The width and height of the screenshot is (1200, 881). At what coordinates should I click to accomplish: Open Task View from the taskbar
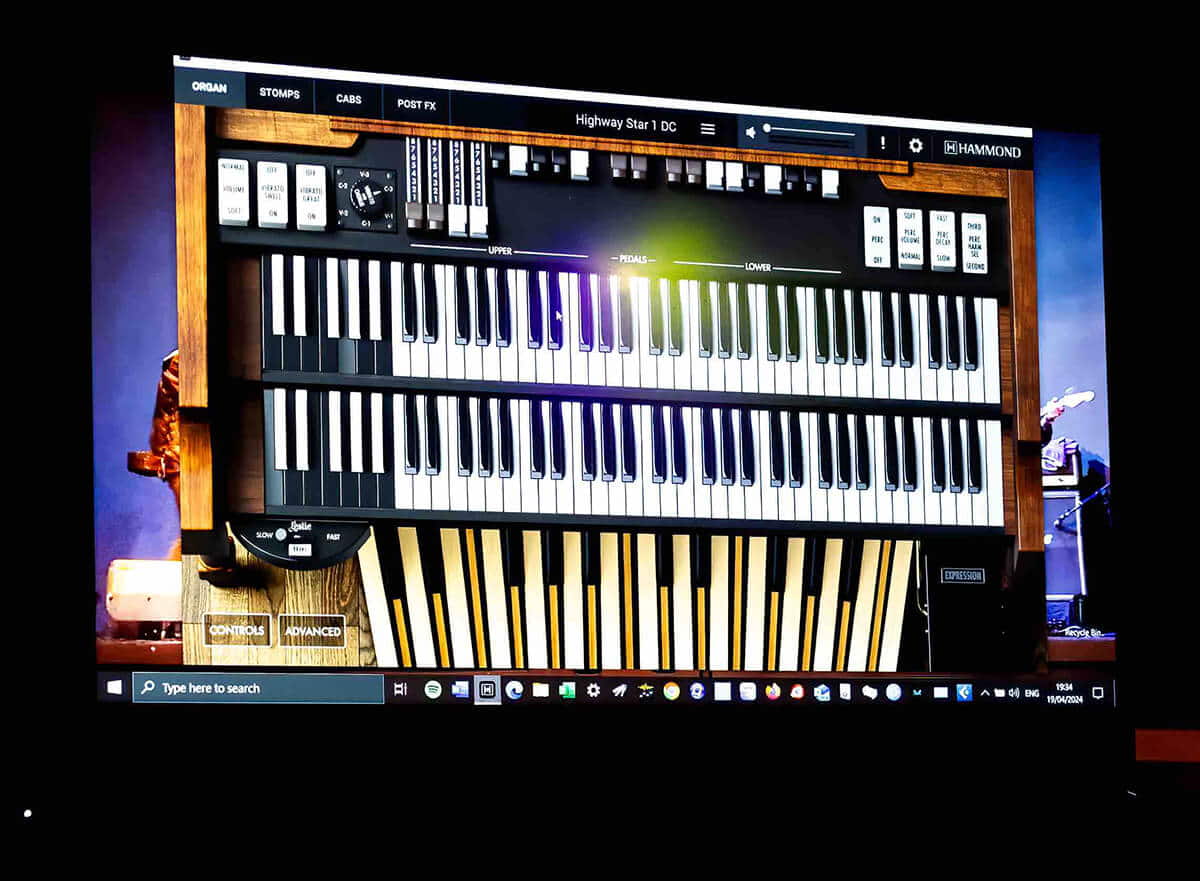[x=400, y=689]
